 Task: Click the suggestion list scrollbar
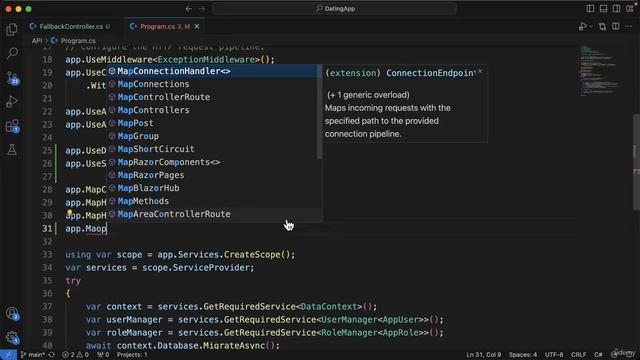coord(319,112)
